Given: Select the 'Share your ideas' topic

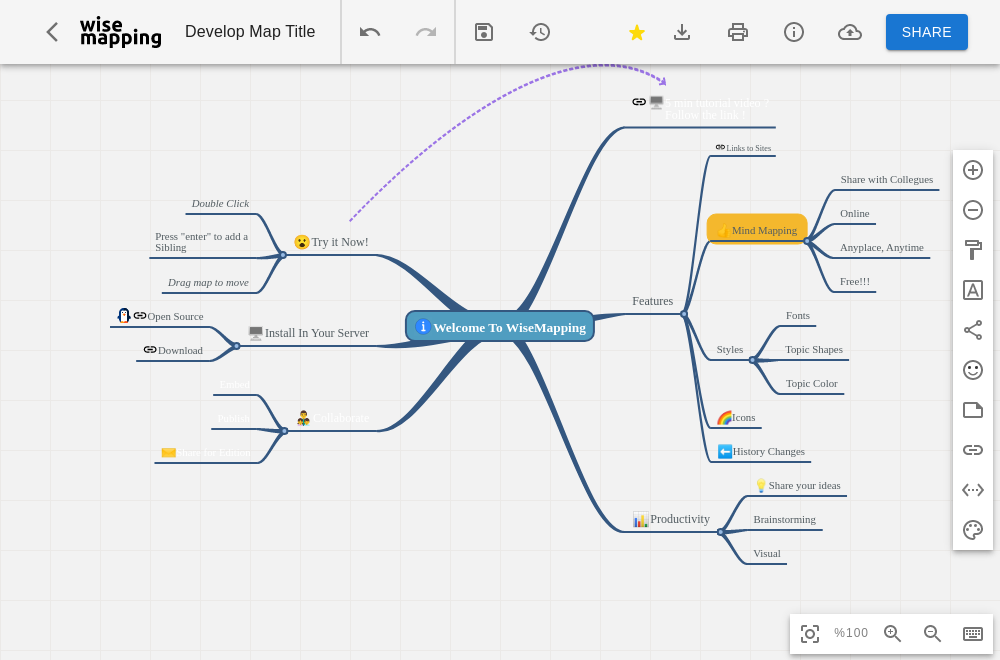Looking at the screenshot, I should [x=804, y=485].
